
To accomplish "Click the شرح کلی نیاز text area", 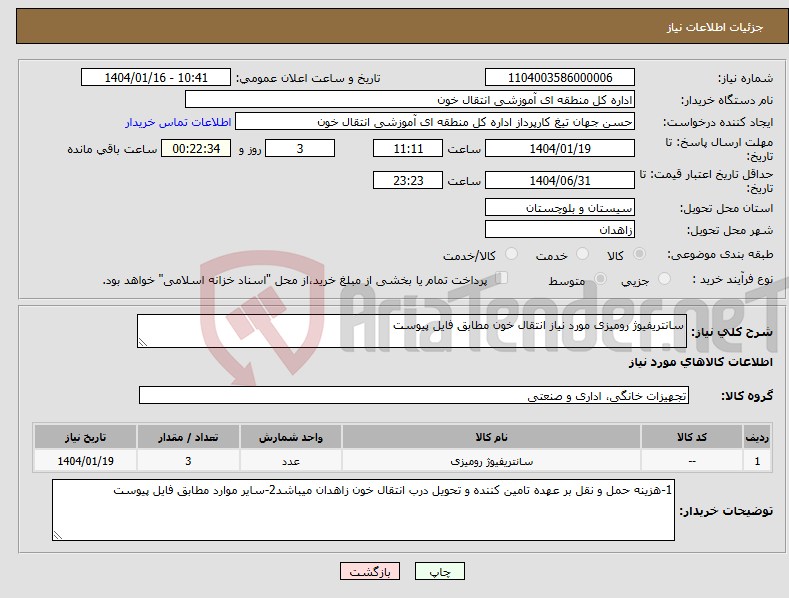I will 412,331.
